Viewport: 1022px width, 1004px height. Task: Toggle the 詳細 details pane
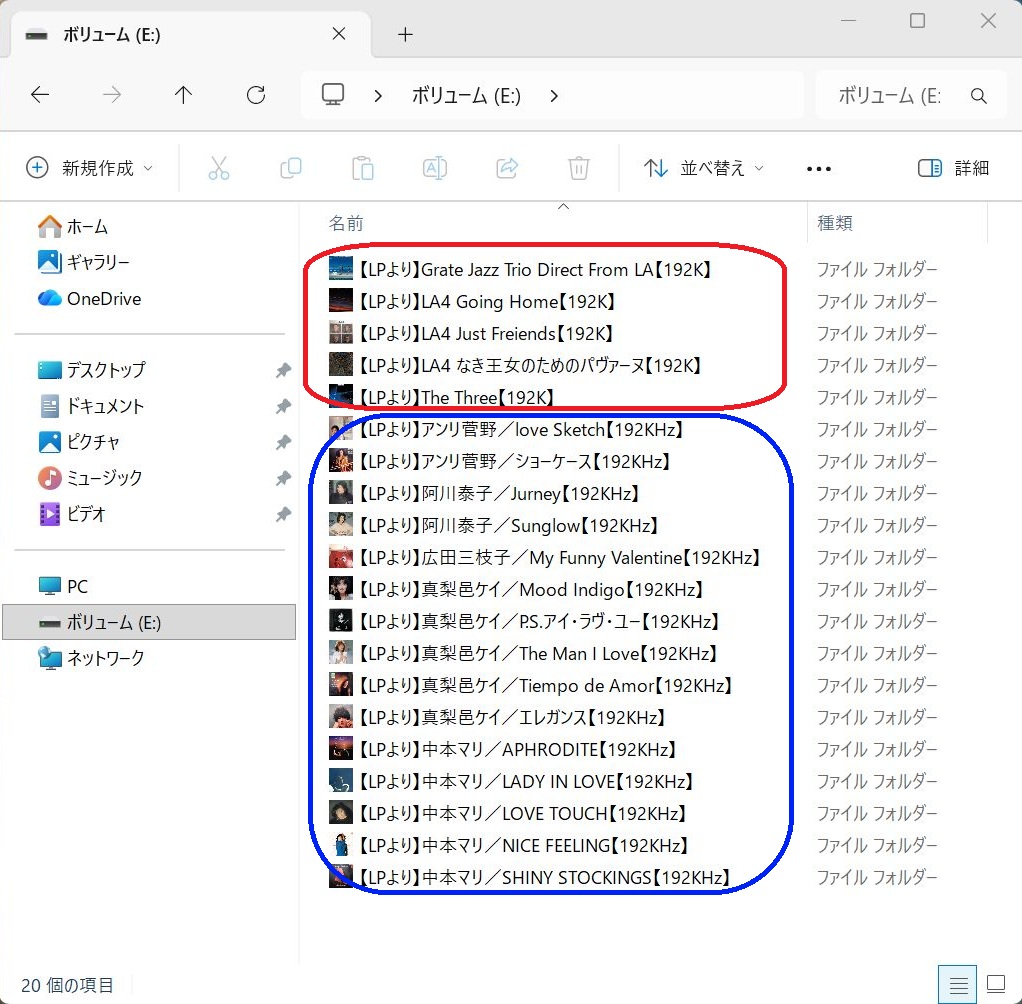coord(953,168)
